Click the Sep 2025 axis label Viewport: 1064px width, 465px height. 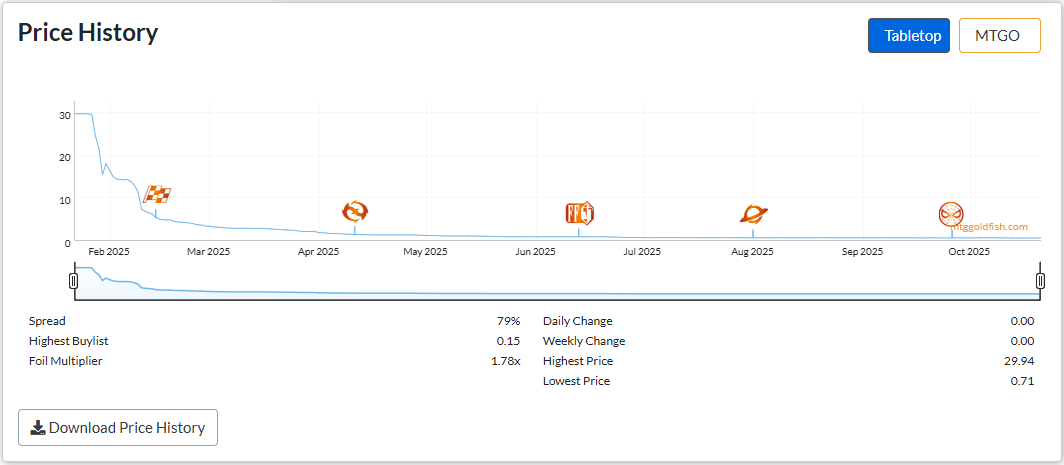click(862, 252)
